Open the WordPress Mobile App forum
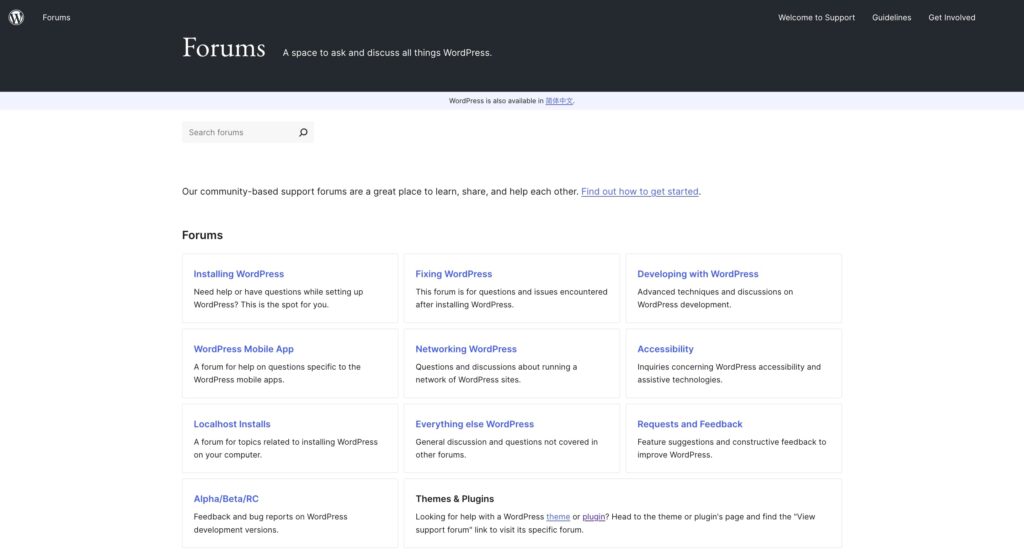This screenshot has height=560, width=1024. click(x=243, y=349)
